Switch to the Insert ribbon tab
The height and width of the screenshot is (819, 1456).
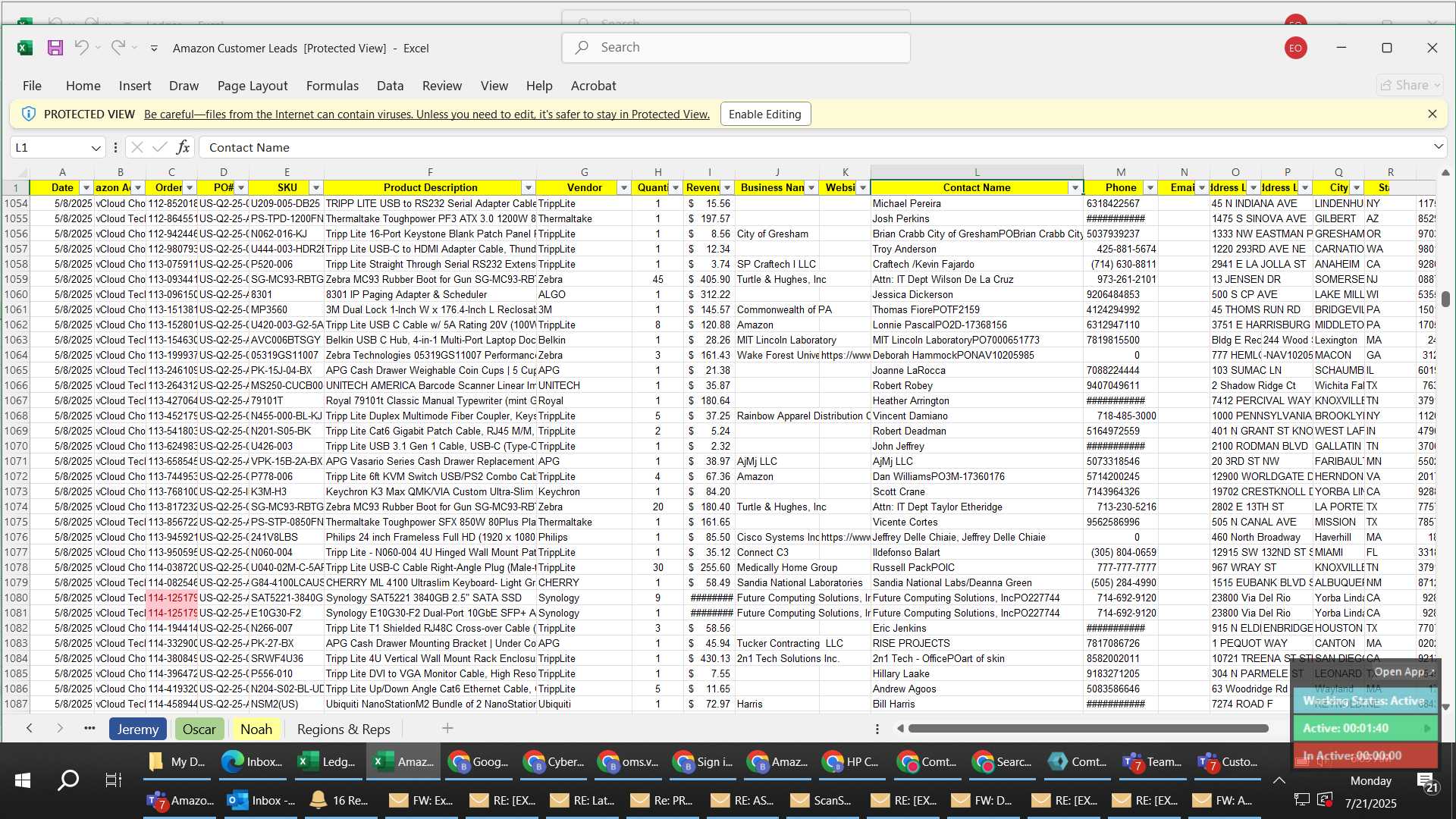tap(135, 86)
